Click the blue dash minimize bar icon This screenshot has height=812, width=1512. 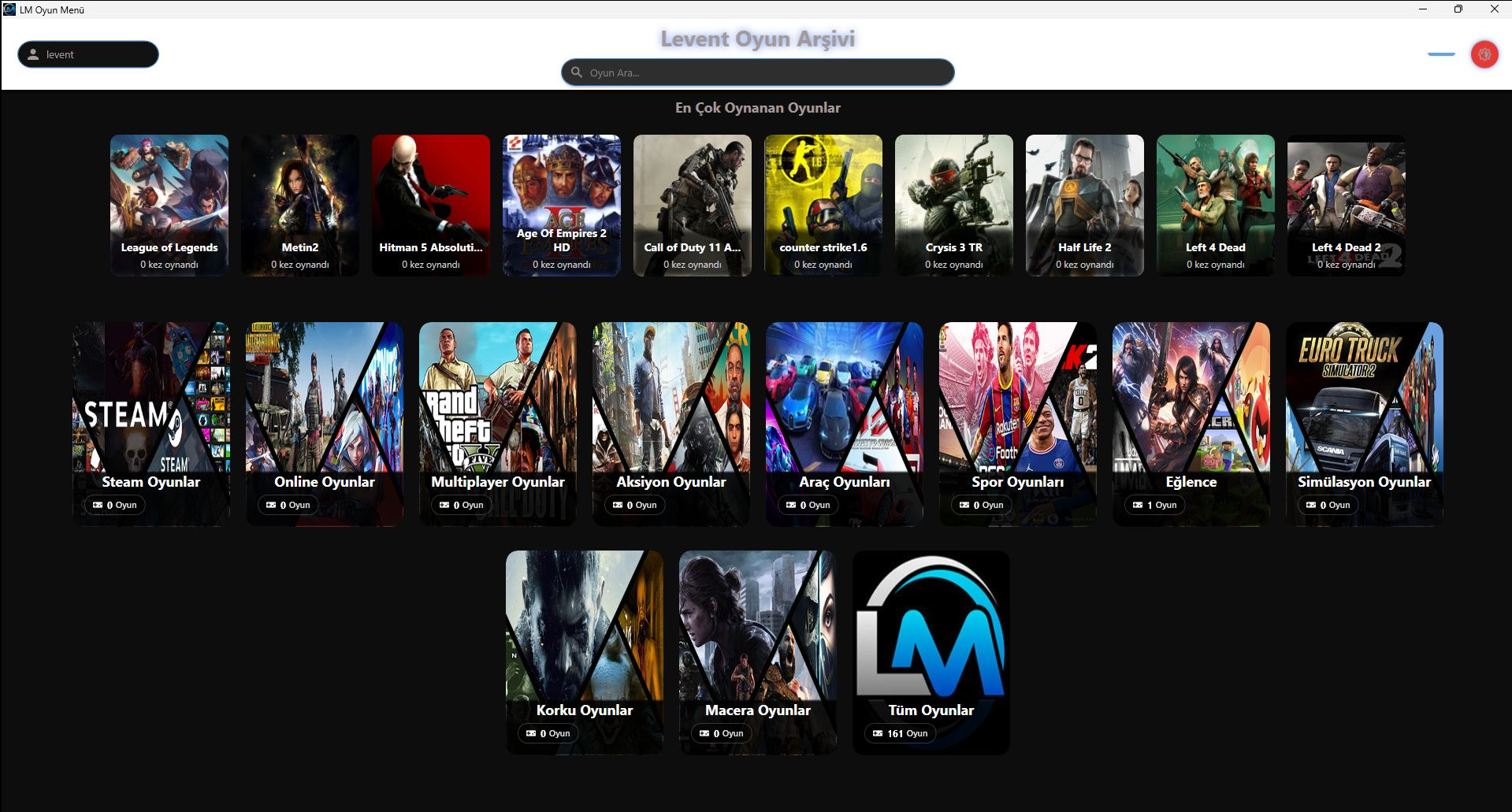1440,54
